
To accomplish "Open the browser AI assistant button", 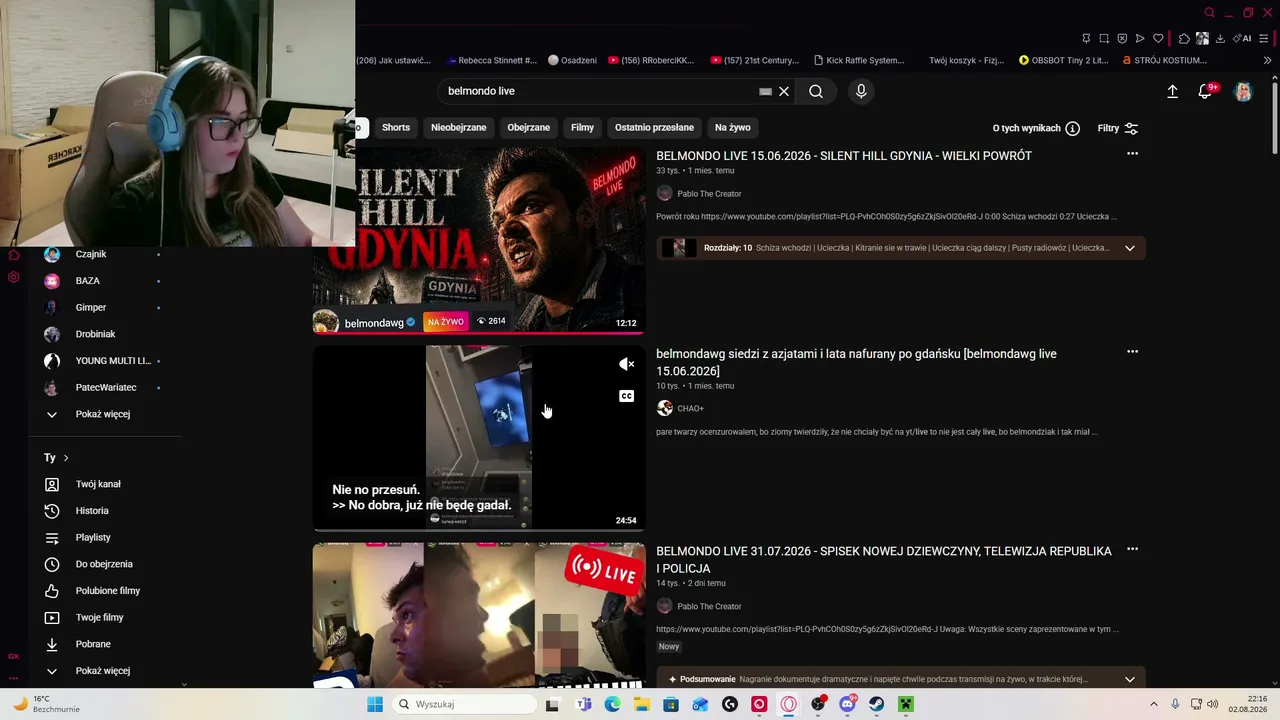I will 1243,39.
